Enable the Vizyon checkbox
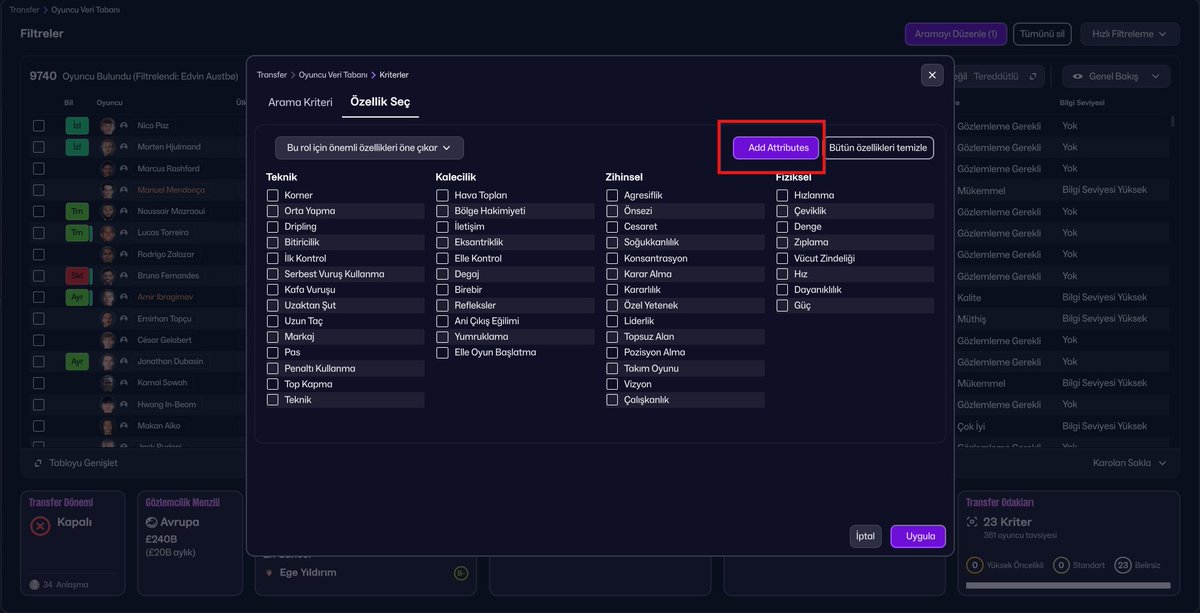This screenshot has width=1200, height=613. pyautogui.click(x=613, y=384)
